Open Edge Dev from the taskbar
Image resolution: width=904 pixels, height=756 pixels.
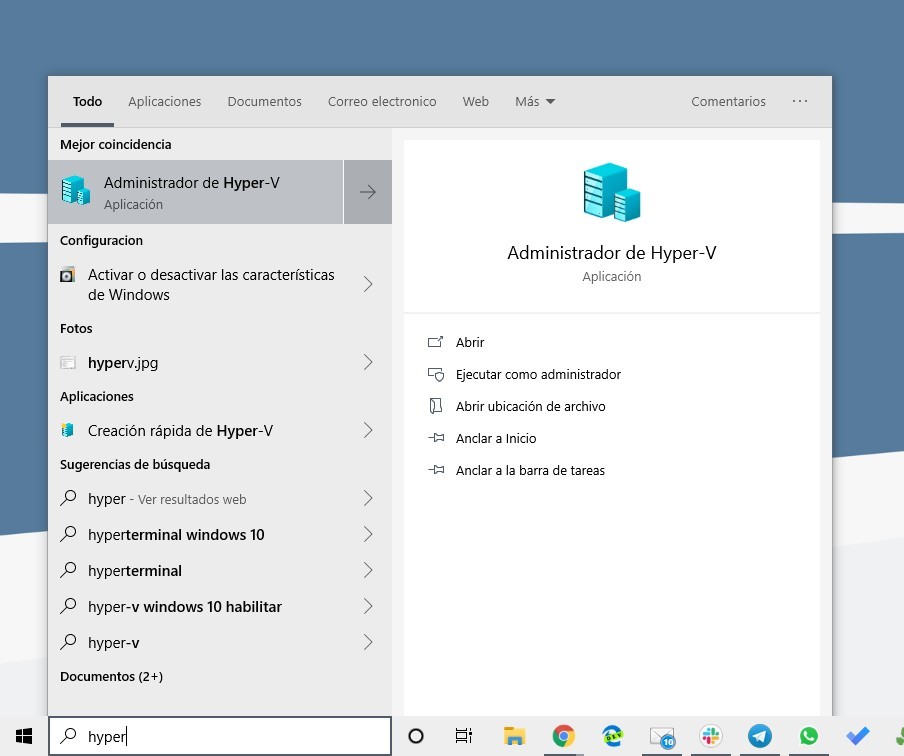[x=612, y=736]
